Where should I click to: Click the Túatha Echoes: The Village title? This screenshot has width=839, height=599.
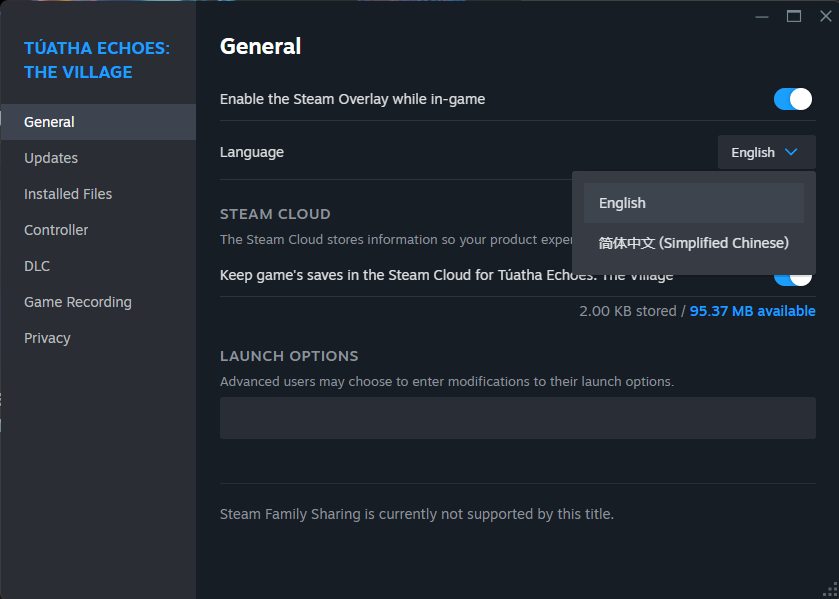(x=97, y=60)
